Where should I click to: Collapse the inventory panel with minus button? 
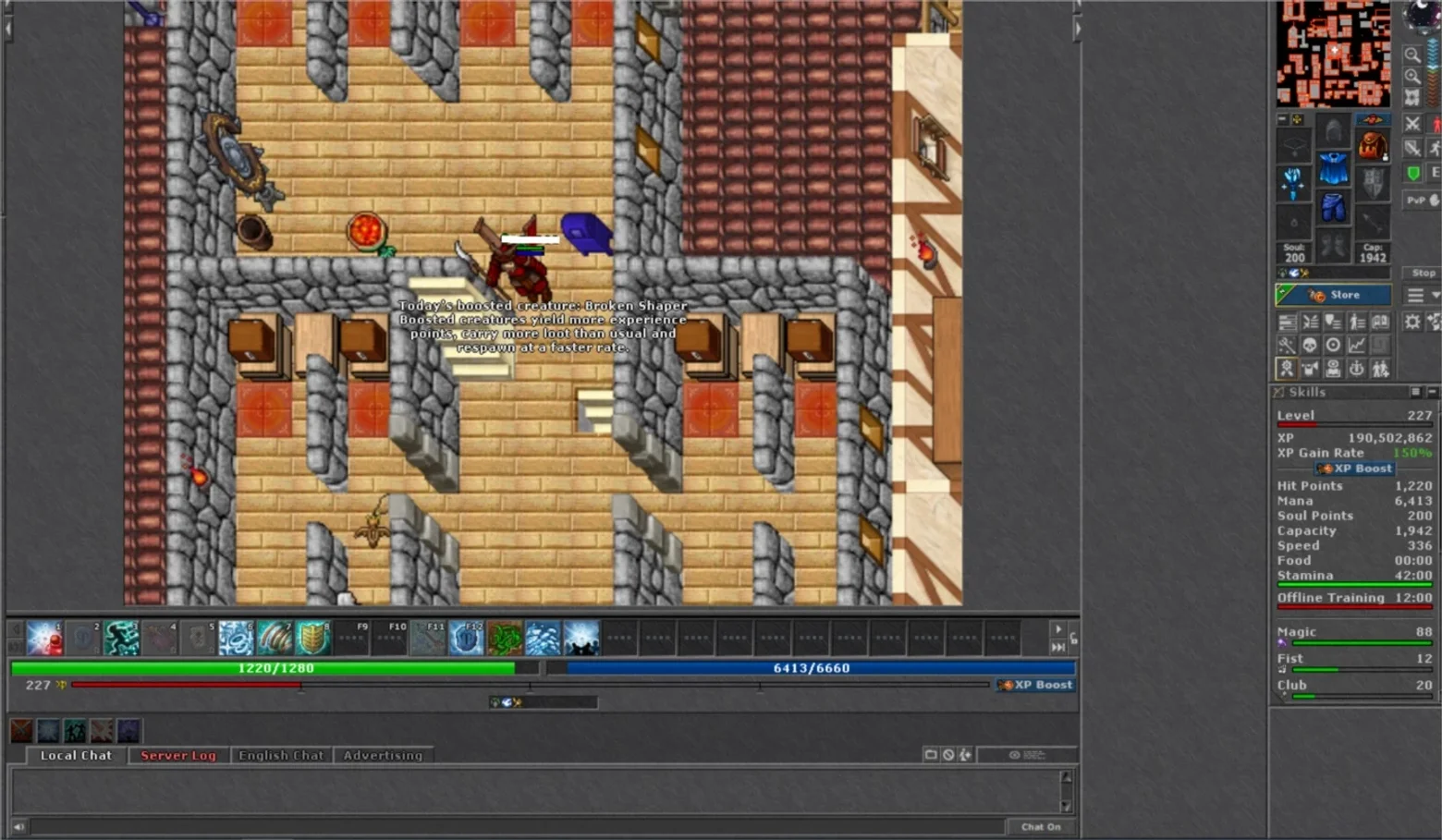[x=1282, y=119]
